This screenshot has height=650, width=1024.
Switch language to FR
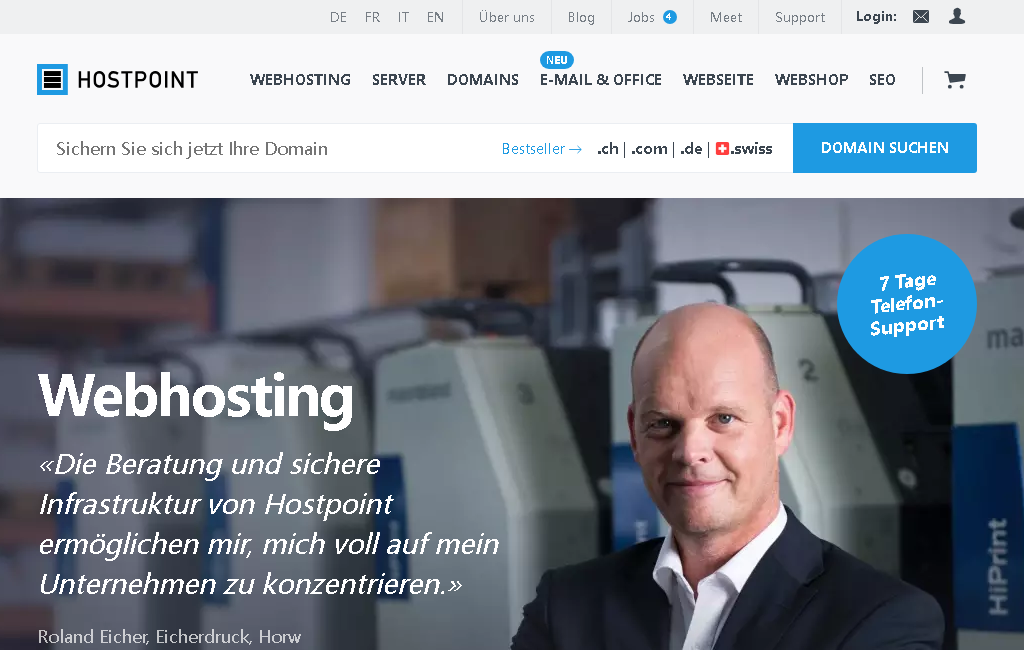pos(372,17)
